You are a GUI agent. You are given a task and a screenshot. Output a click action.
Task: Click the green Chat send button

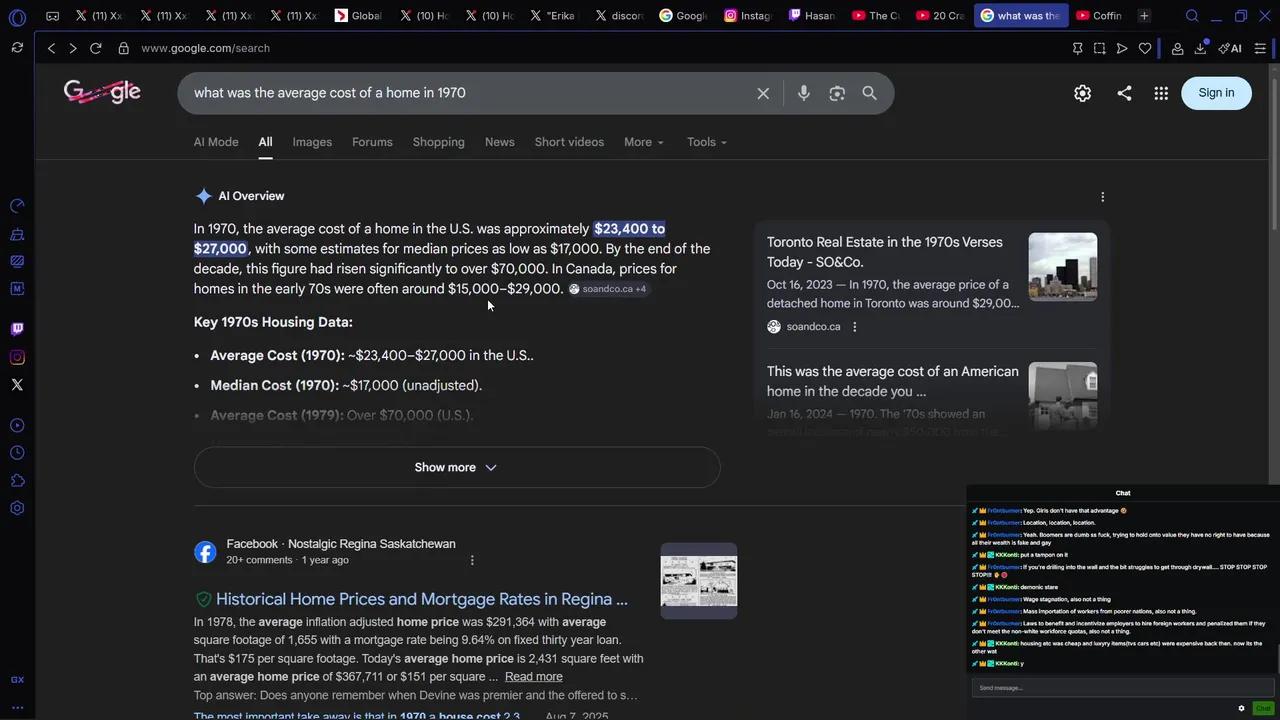point(1263,708)
